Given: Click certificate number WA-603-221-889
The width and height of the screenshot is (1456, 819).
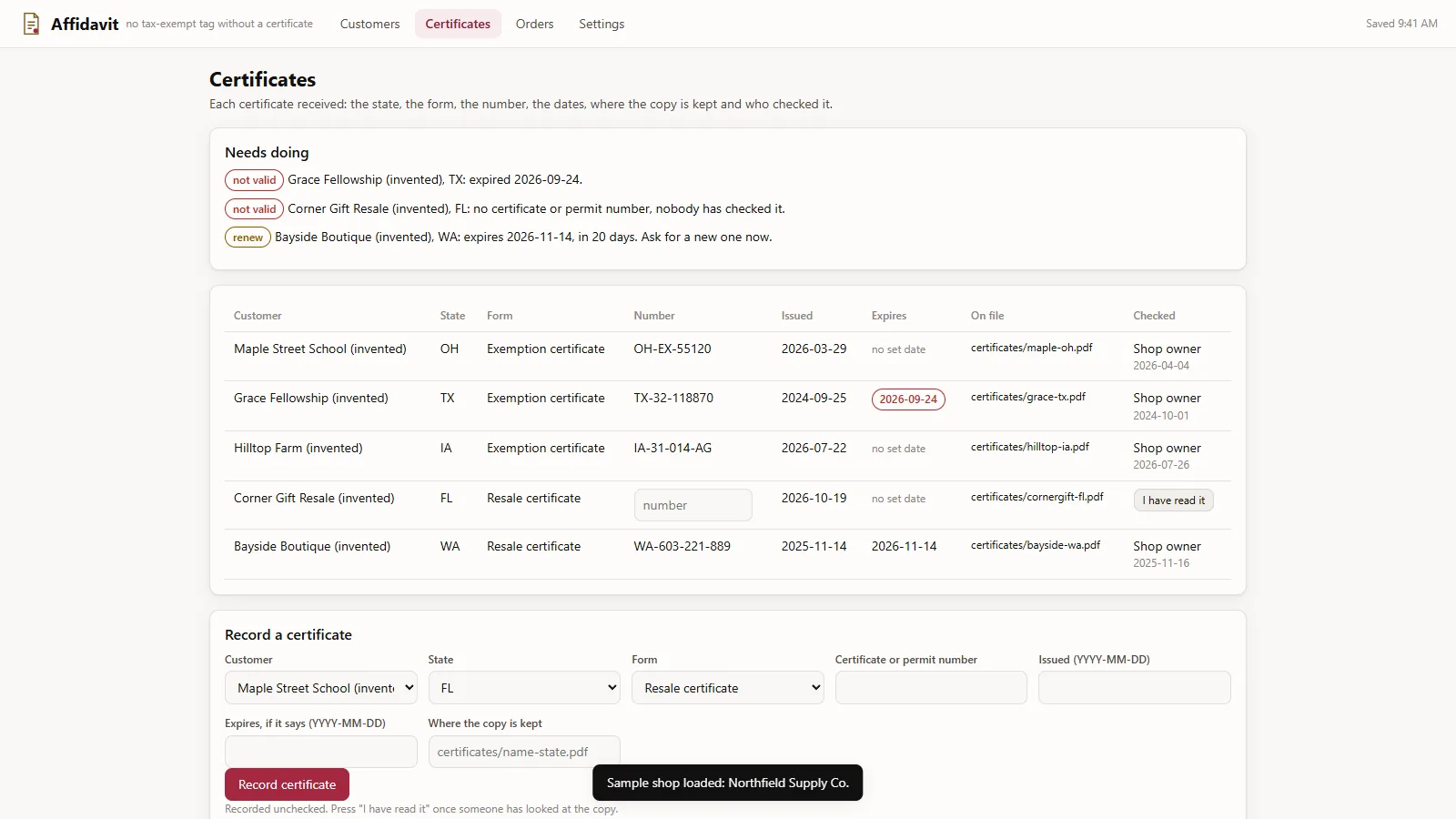Looking at the screenshot, I should coord(682,546).
